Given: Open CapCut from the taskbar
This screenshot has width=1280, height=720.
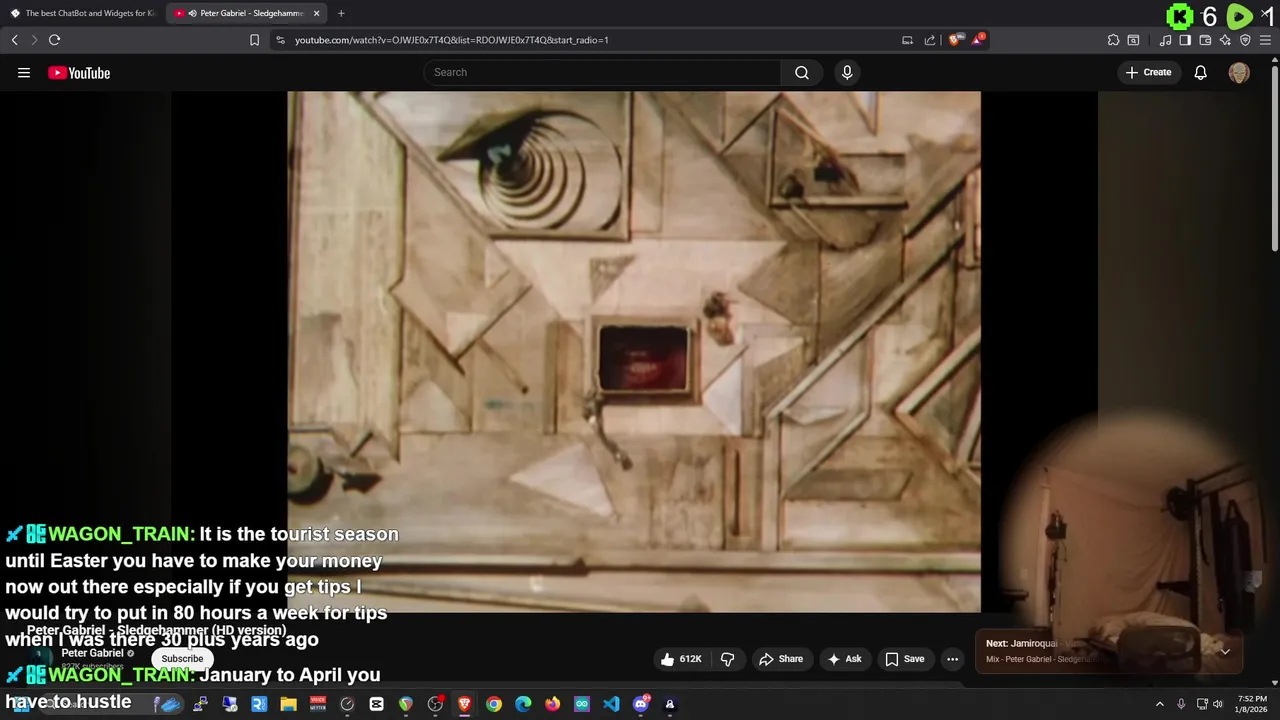Looking at the screenshot, I should click(x=376, y=704).
